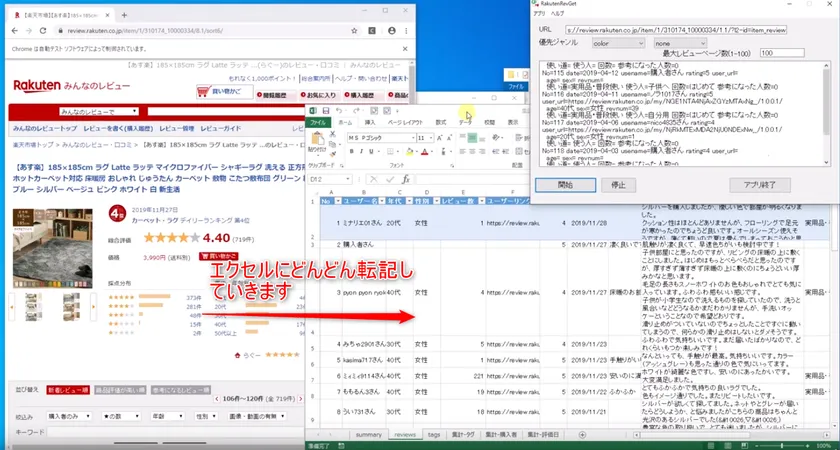Click the Decrease Font Size icon
Screen dimensions: 840x450
[x=450, y=138]
